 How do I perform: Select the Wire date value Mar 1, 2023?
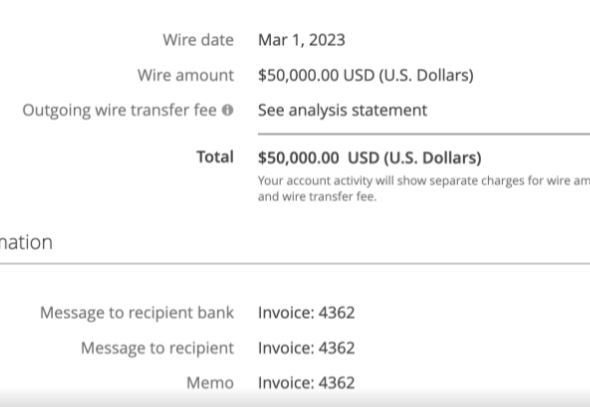click(301, 40)
